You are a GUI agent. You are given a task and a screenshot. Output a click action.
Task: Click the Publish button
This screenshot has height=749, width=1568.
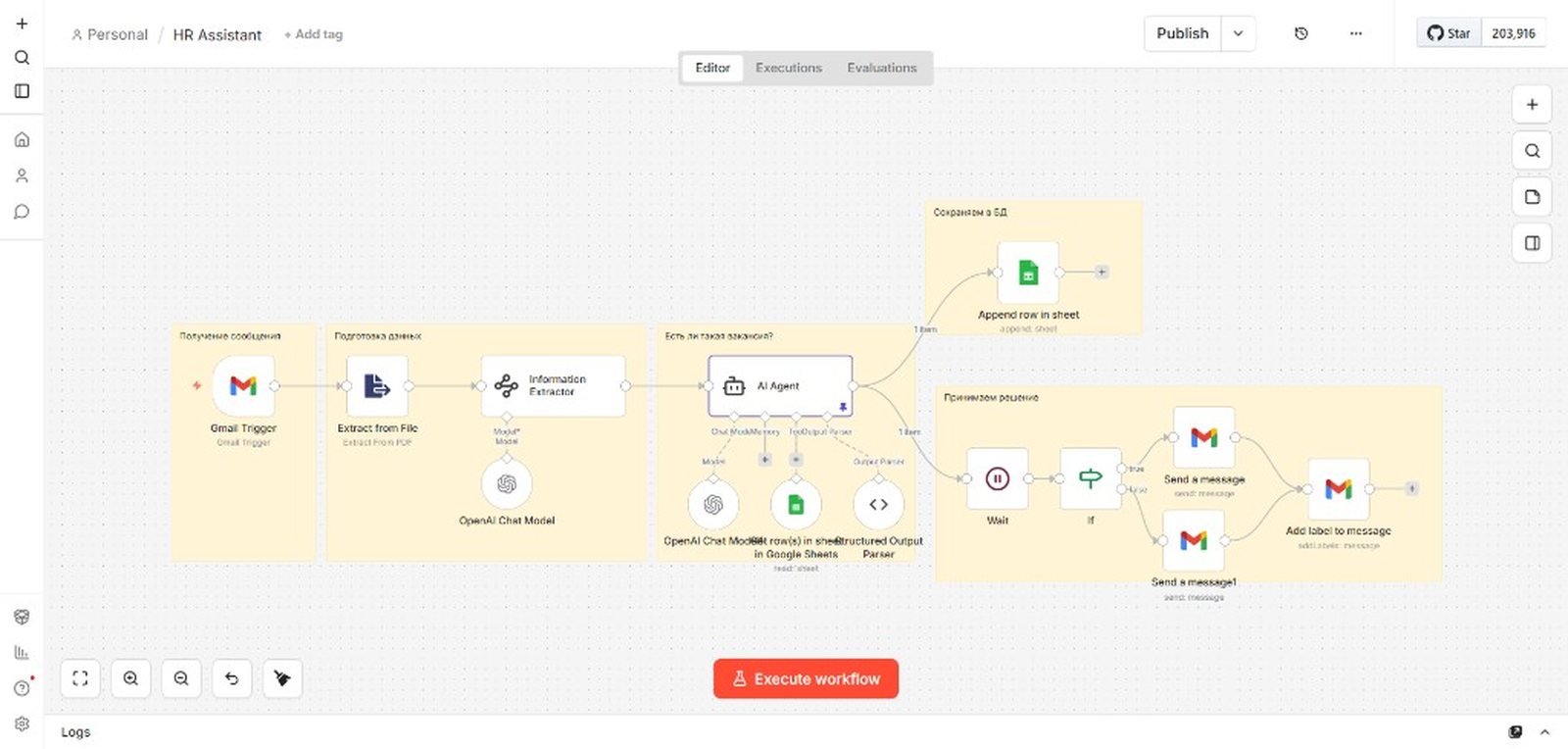(x=1183, y=33)
